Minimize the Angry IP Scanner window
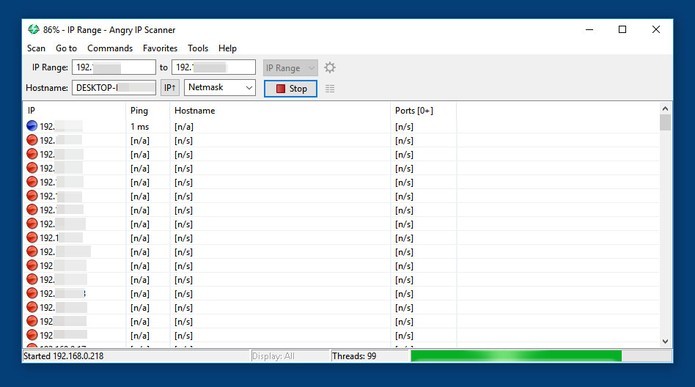The height and width of the screenshot is (387, 695). click(590, 30)
